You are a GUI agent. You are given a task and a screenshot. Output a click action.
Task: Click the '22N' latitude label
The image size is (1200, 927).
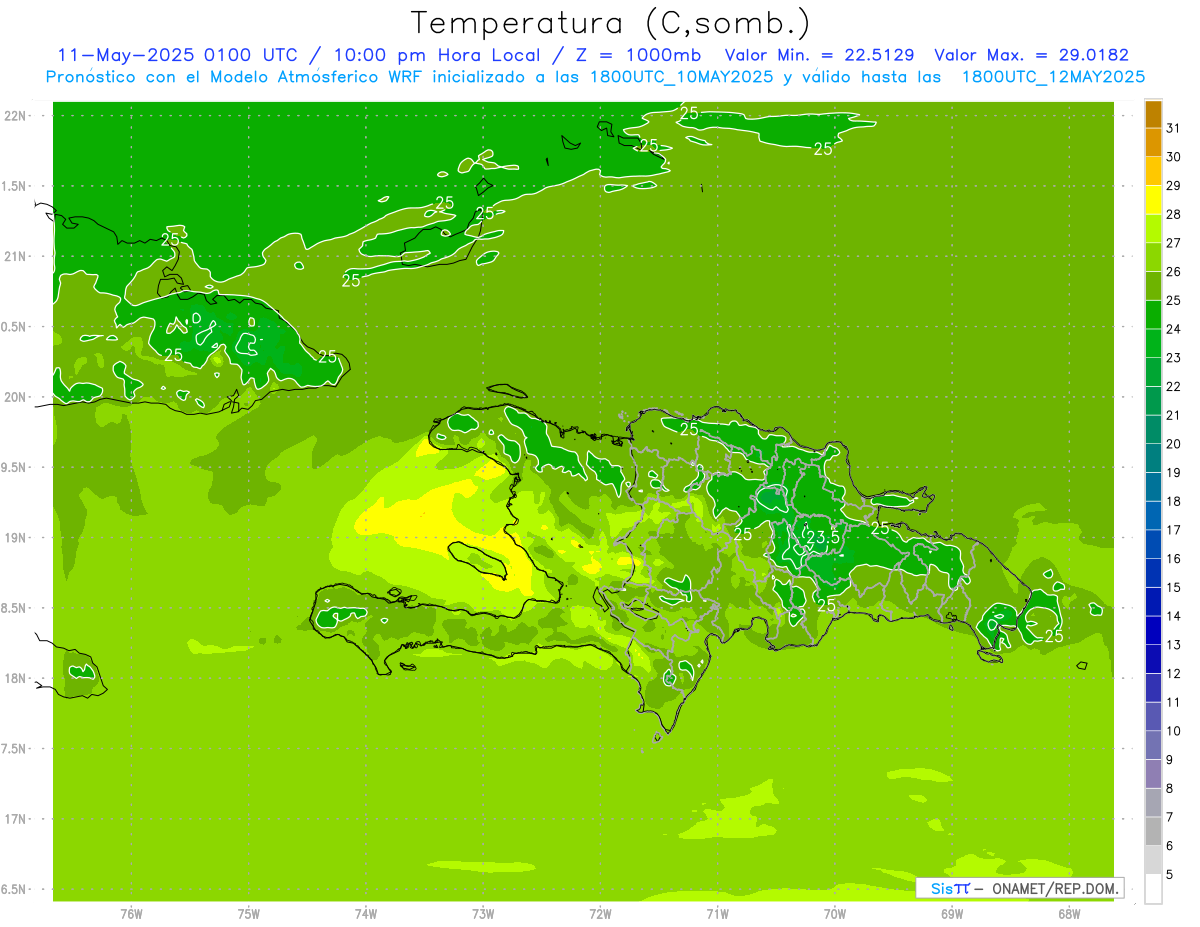[15, 116]
